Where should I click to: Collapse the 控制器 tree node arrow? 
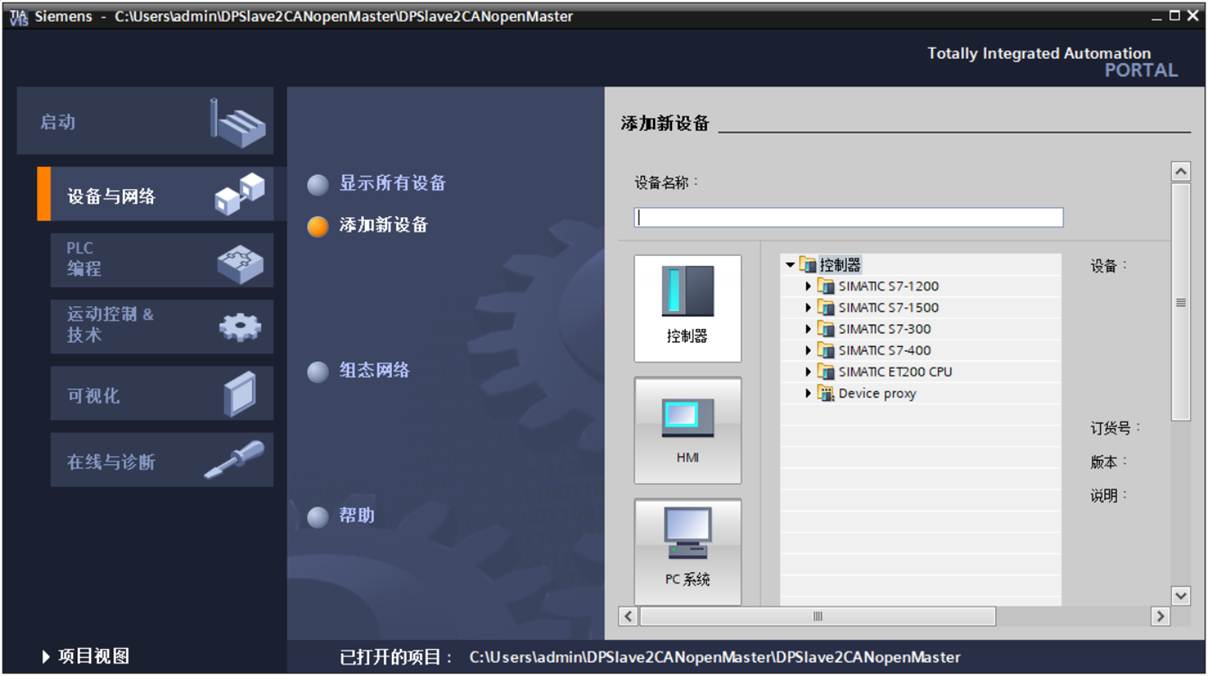pos(790,265)
